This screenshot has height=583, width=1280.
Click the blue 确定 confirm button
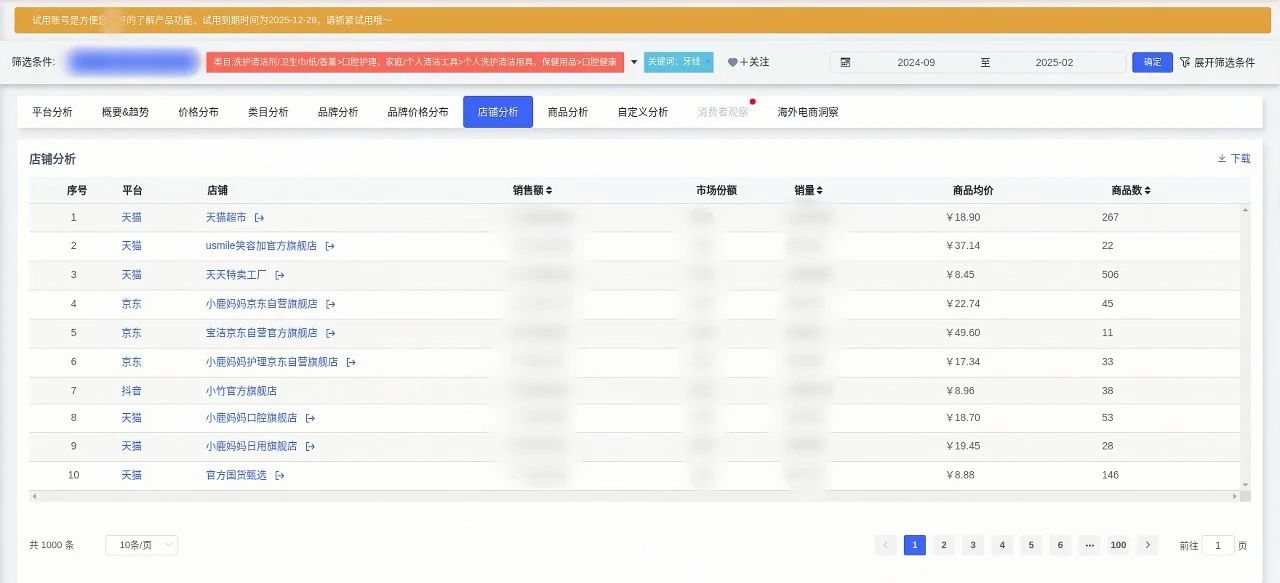point(1152,62)
